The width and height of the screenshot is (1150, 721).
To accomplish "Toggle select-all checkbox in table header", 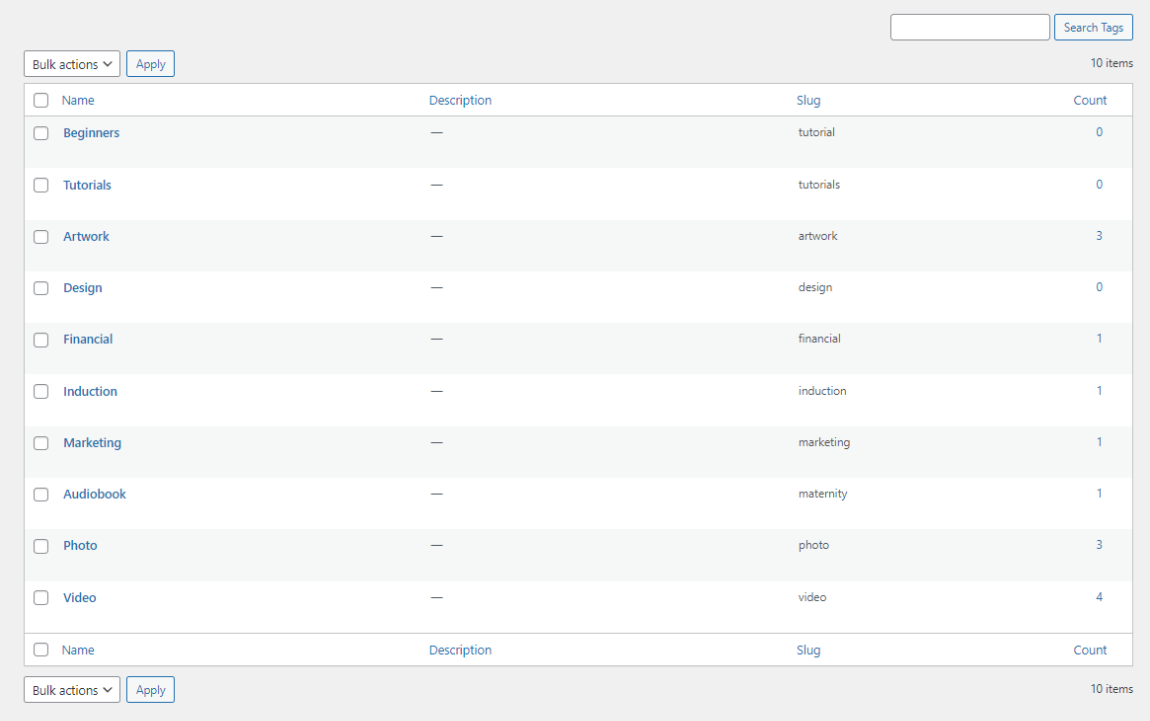I will click(41, 100).
